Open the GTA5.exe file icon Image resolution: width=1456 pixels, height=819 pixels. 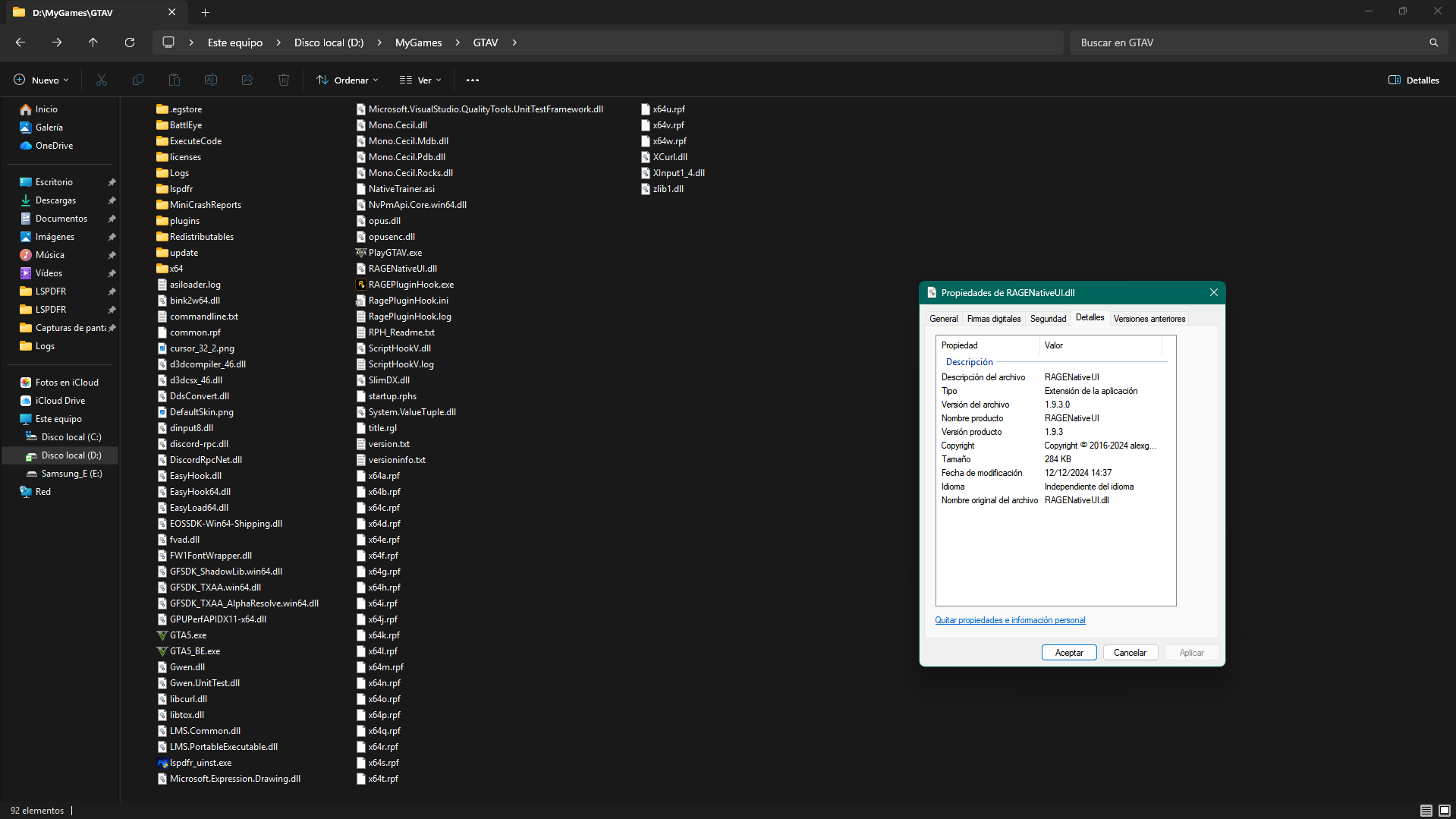(162, 635)
